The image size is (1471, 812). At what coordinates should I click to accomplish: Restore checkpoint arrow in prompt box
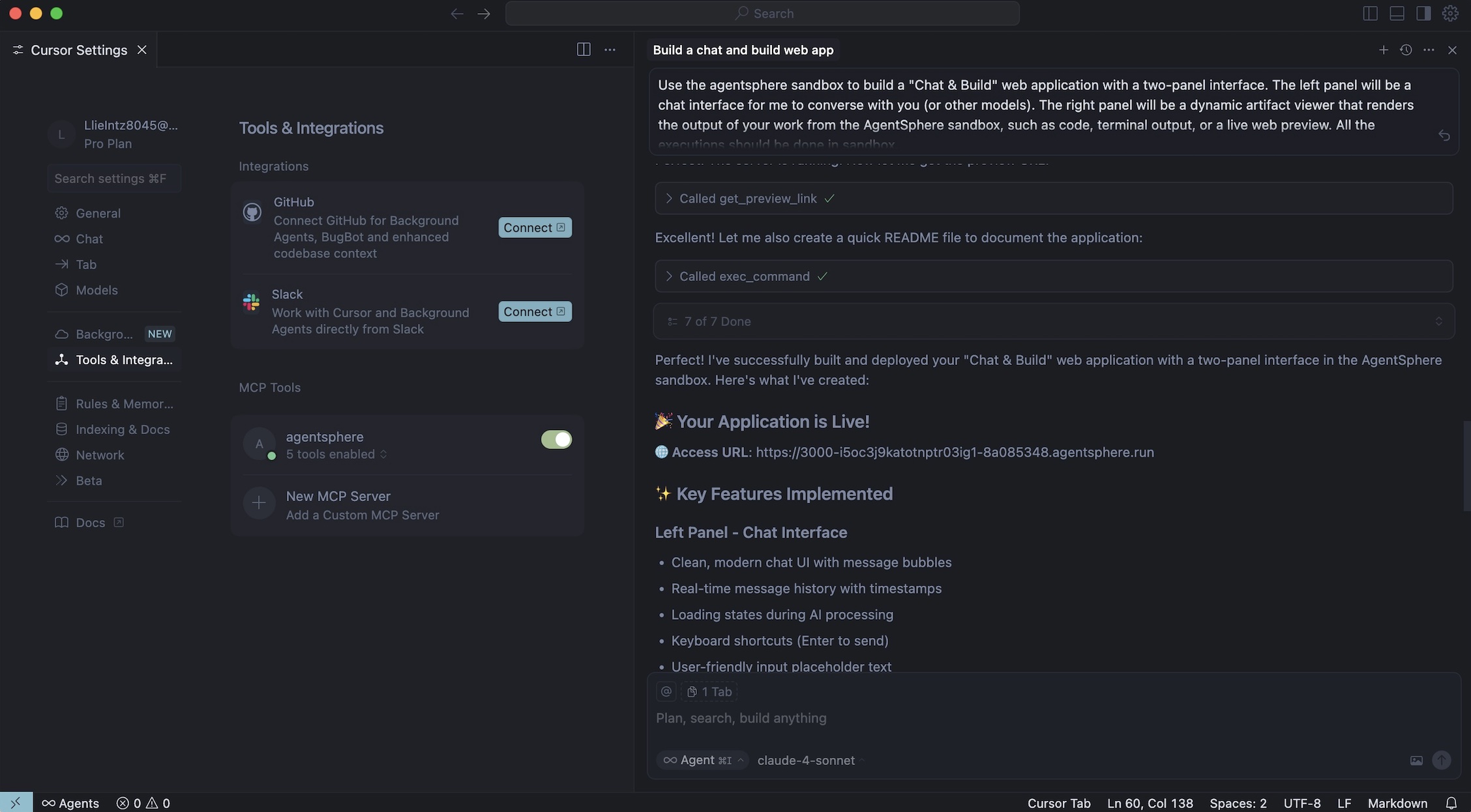[x=1444, y=135]
